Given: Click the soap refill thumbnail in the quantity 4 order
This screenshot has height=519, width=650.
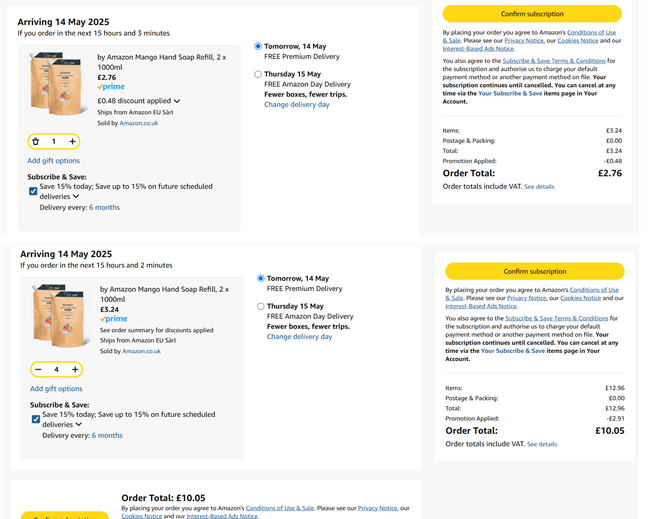Looking at the screenshot, I should point(61,315).
